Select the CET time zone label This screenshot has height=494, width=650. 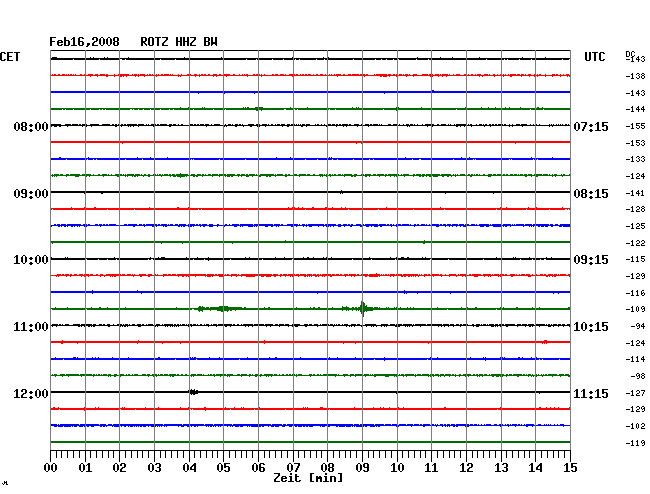10,57
